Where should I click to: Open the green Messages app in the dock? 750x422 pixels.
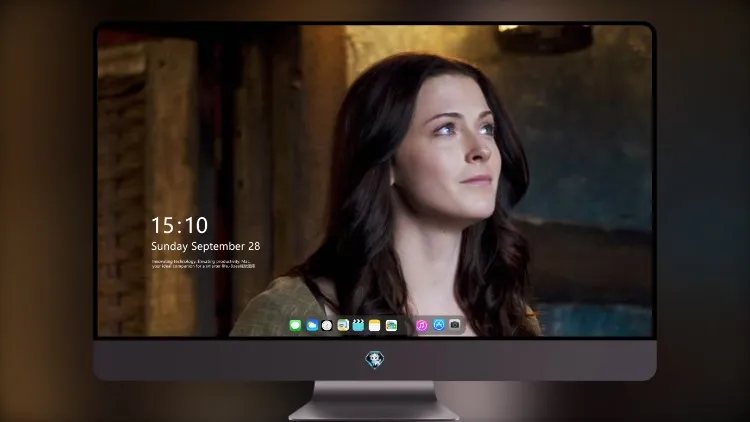[295, 325]
